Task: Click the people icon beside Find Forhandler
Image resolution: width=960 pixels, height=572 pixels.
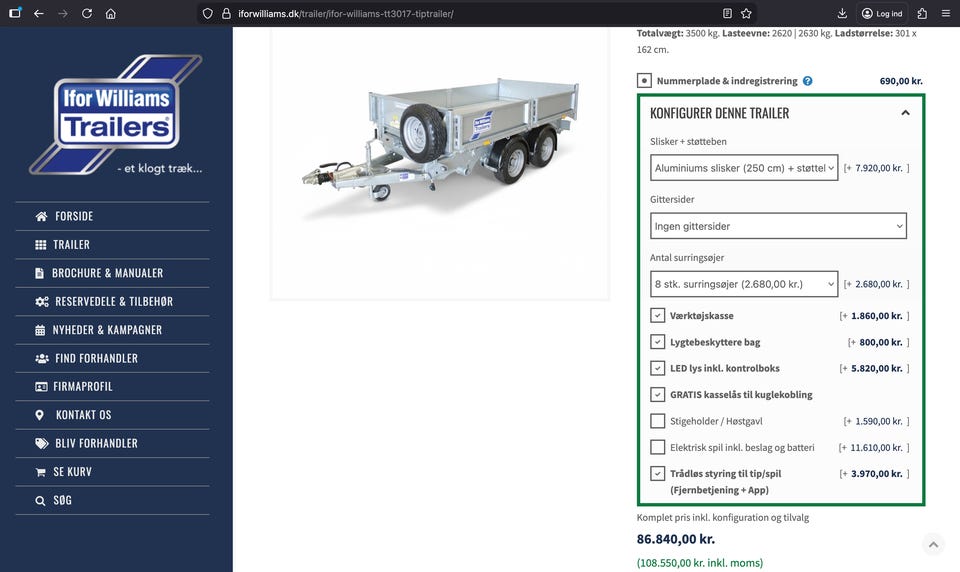Action: point(42,358)
